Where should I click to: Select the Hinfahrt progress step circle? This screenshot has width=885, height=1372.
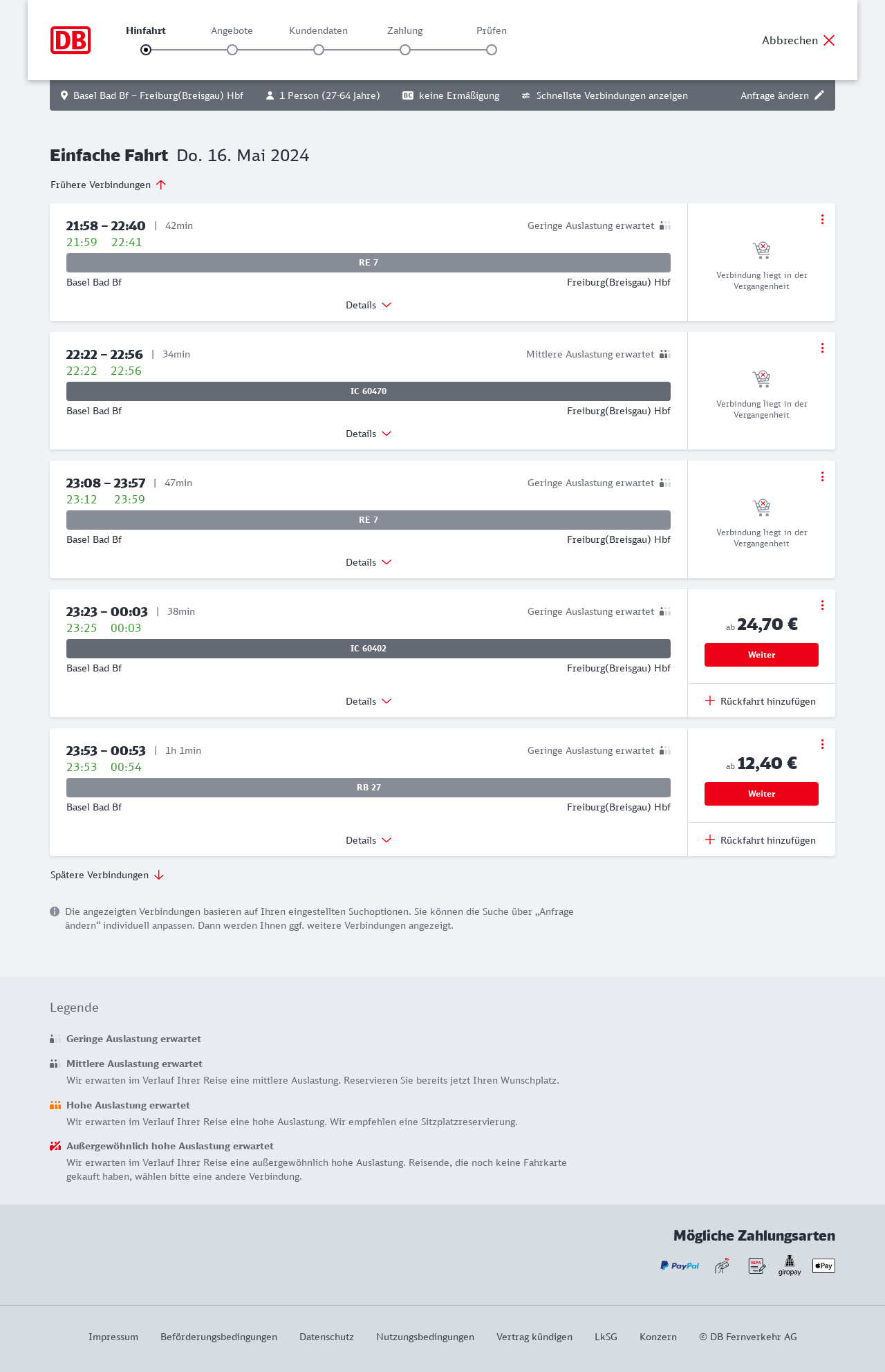(146, 50)
